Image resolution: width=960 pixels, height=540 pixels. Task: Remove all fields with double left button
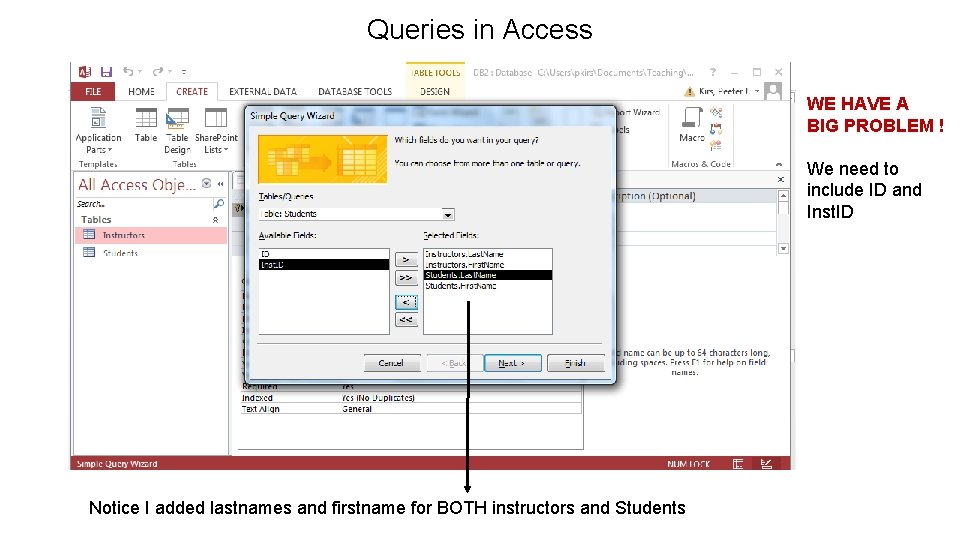point(406,320)
